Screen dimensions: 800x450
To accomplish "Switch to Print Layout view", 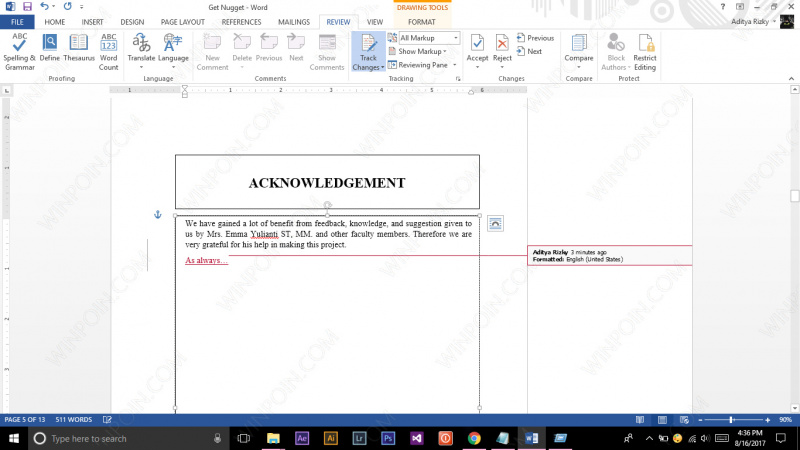I will pos(662,420).
